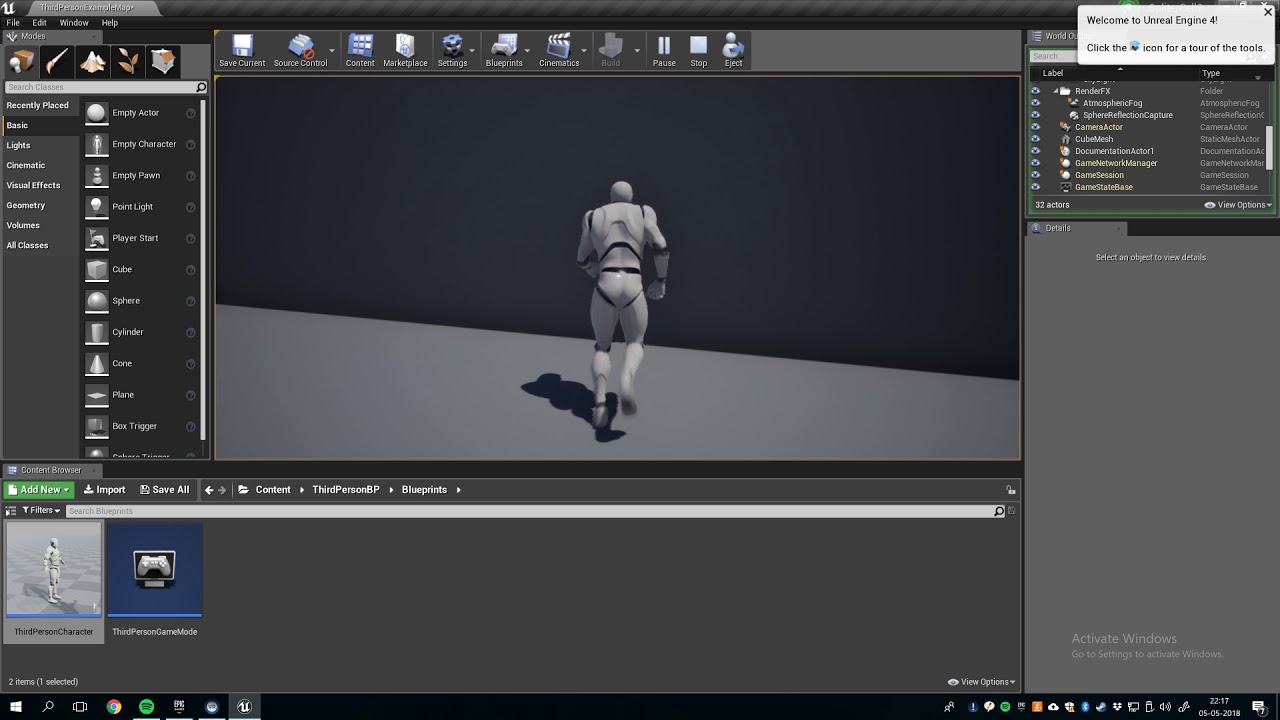The height and width of the screenshot is (720, 1280).
Task: Go to ThirdPersonBP breadcrumb
Action: point(346,490)
